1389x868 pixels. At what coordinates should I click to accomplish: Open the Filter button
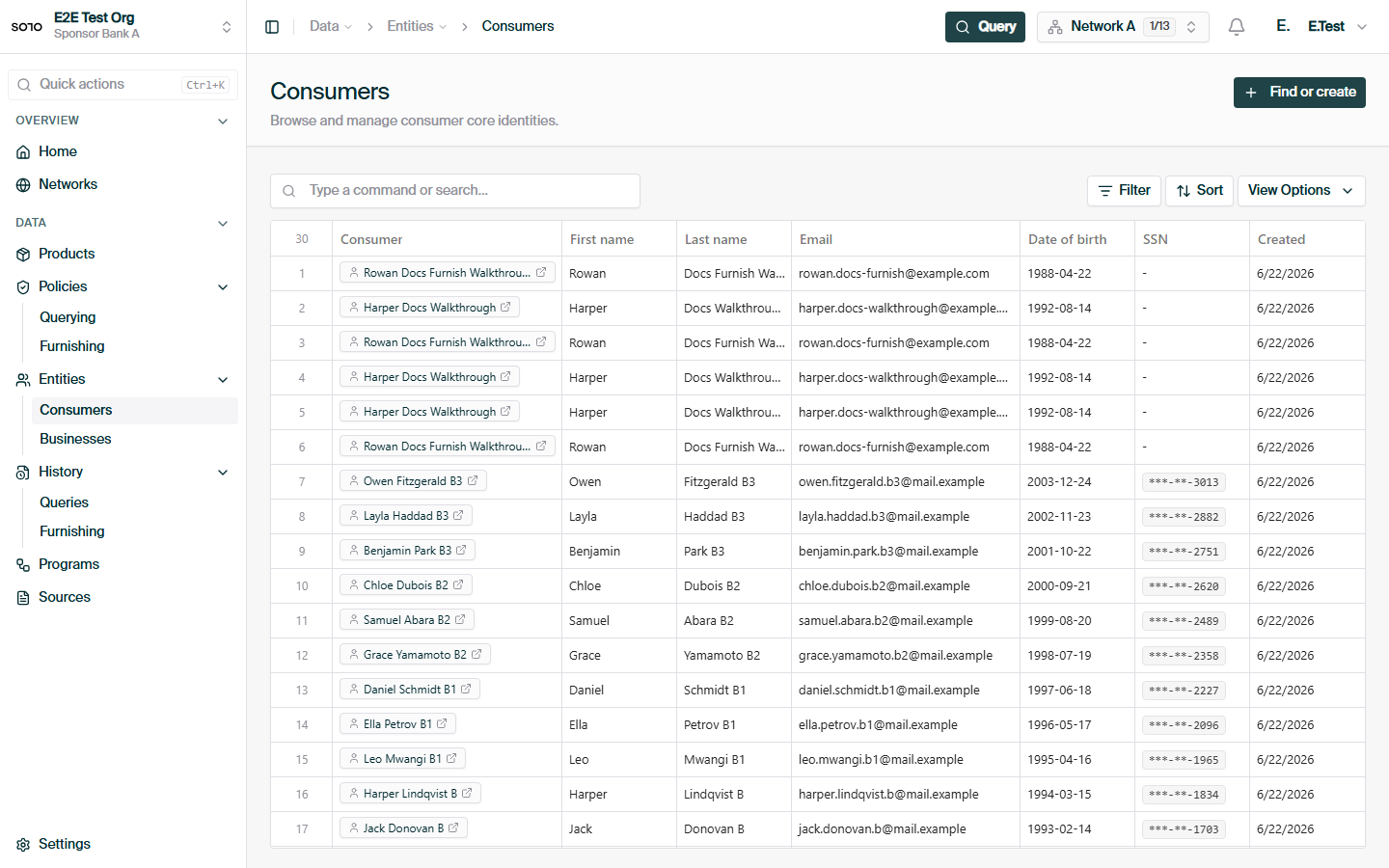(1124, 191)
